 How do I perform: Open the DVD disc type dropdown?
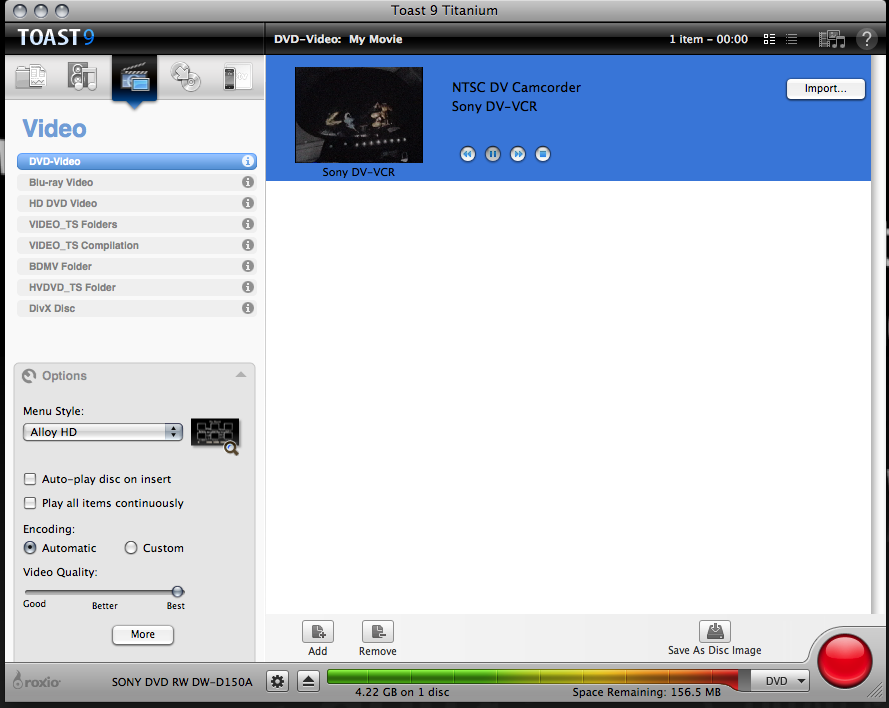780,681
